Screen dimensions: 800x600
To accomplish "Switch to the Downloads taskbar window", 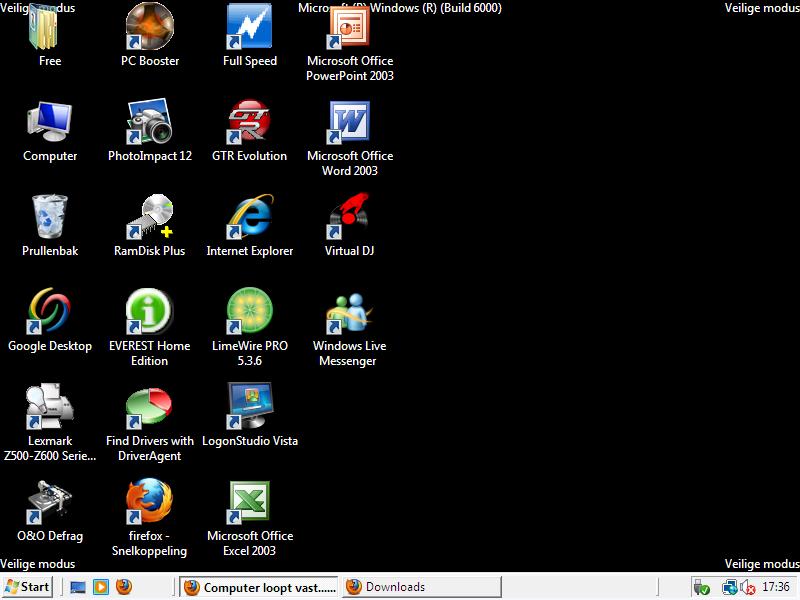I will click(x=421, y=587).
